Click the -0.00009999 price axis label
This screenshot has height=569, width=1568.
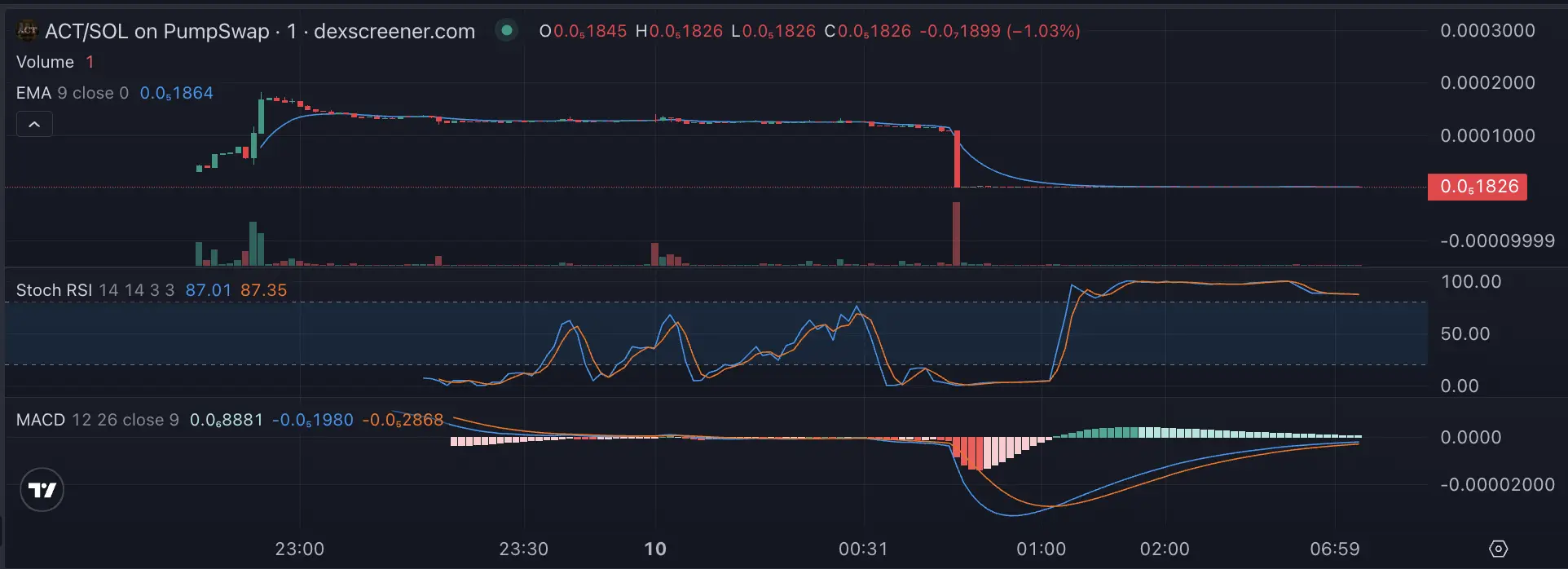coord(1498,241)
